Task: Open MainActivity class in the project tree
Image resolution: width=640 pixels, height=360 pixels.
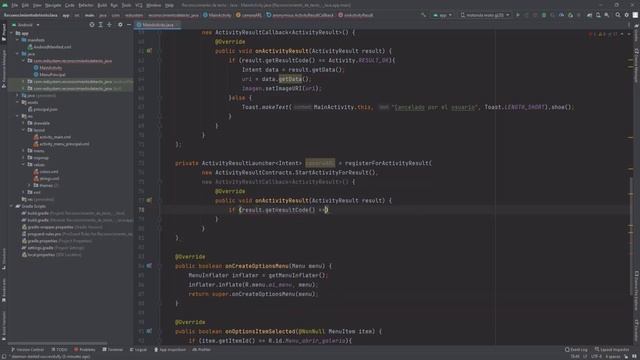Action: [x=48, y=68]
